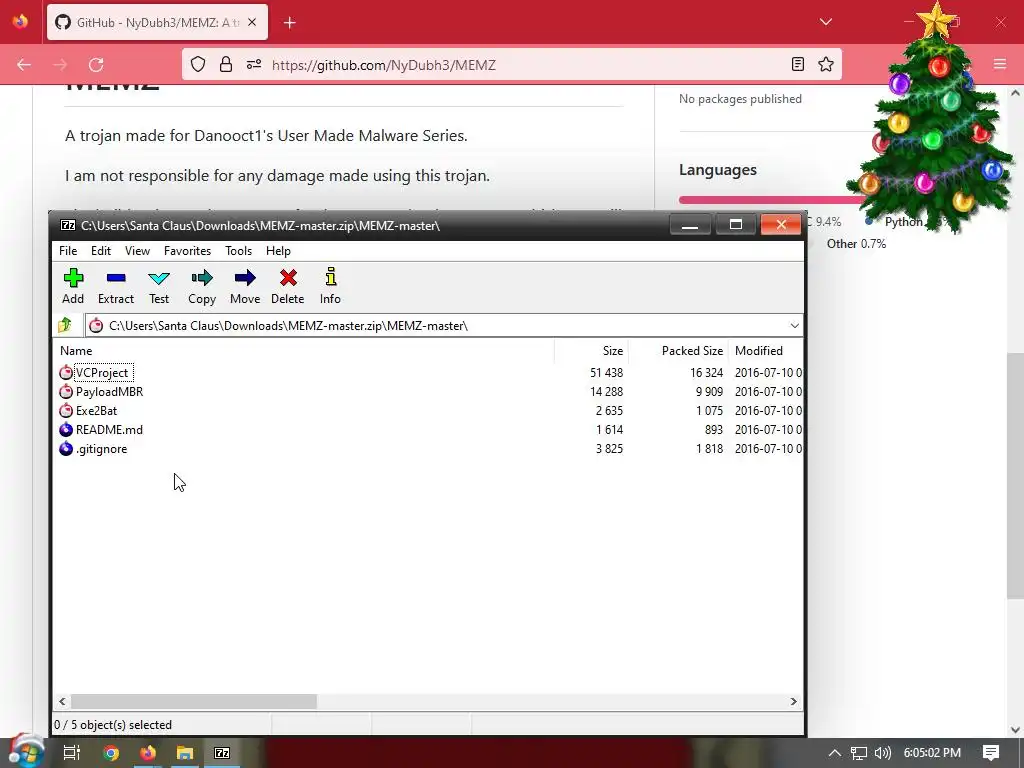Screen dimensions: 1024x768
Task: Open a new Firefox tab with plus button
Action: pyautogui.click(x=290, y=23)
